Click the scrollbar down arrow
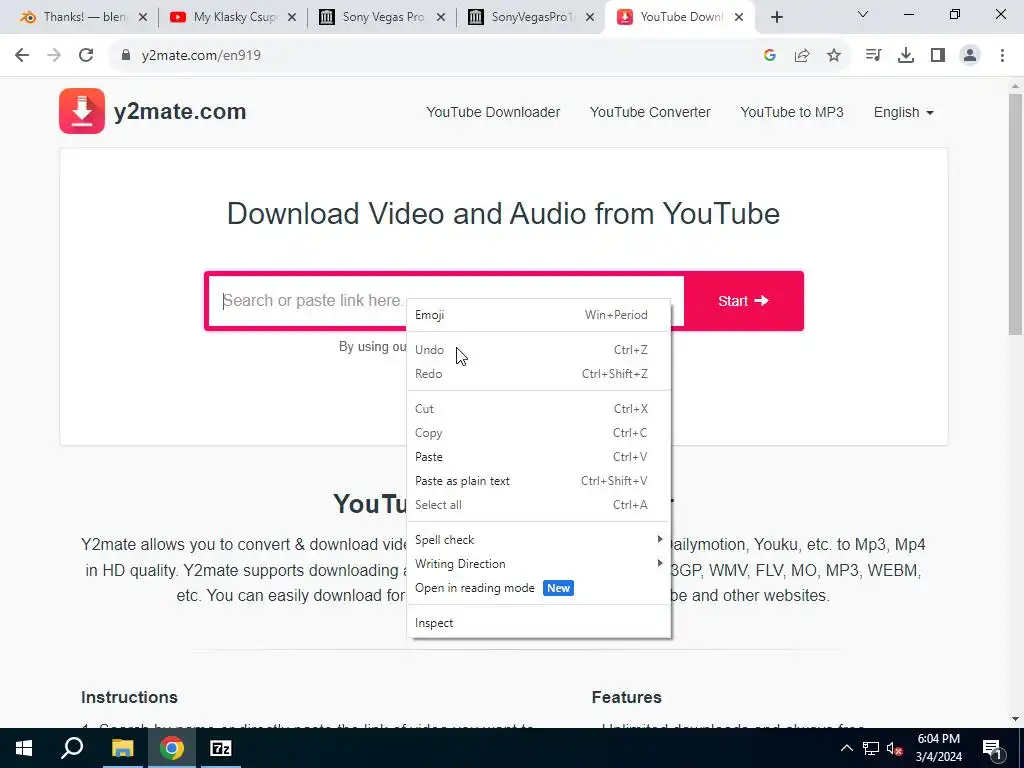Viewport: 1024px width, 768px height. 1015,719
